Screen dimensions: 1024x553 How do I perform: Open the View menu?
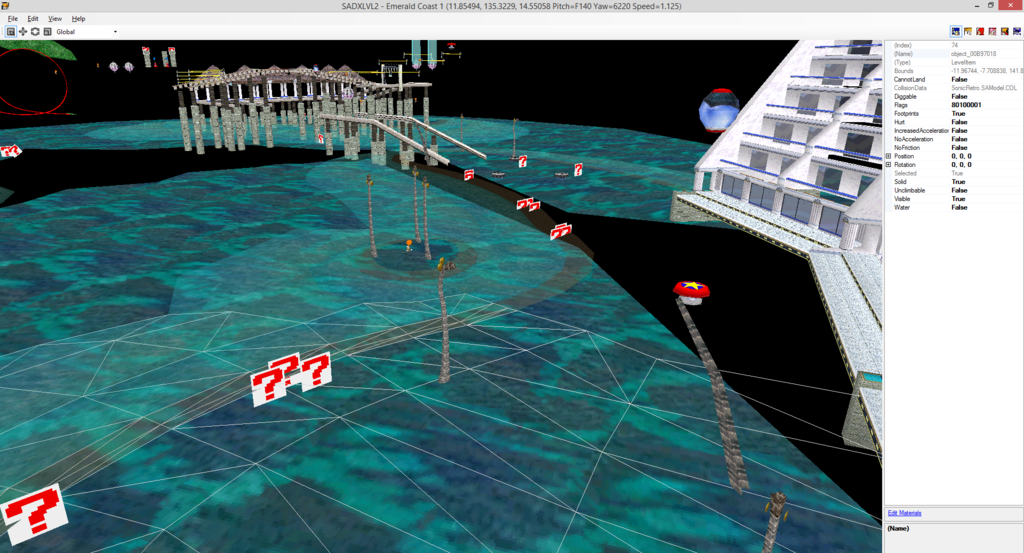coord(54,19)
